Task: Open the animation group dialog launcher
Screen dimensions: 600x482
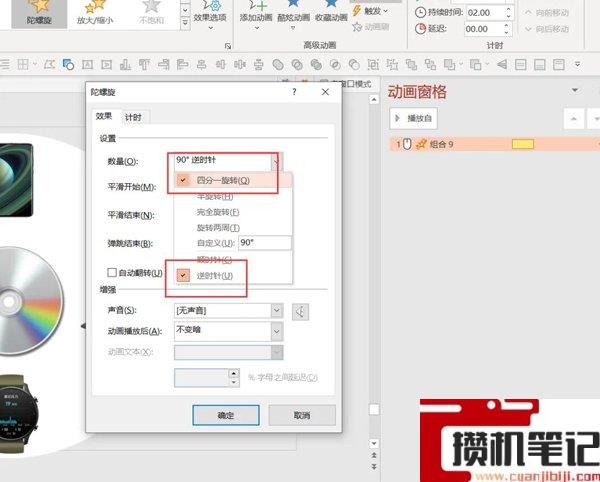Action: click(x=228, y=46)
